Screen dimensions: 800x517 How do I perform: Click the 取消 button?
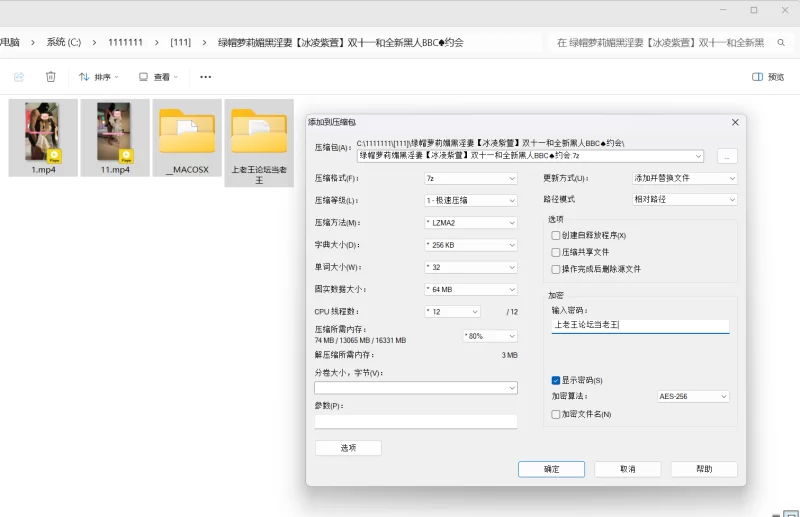pyautogui.click(x=627, y=469)
